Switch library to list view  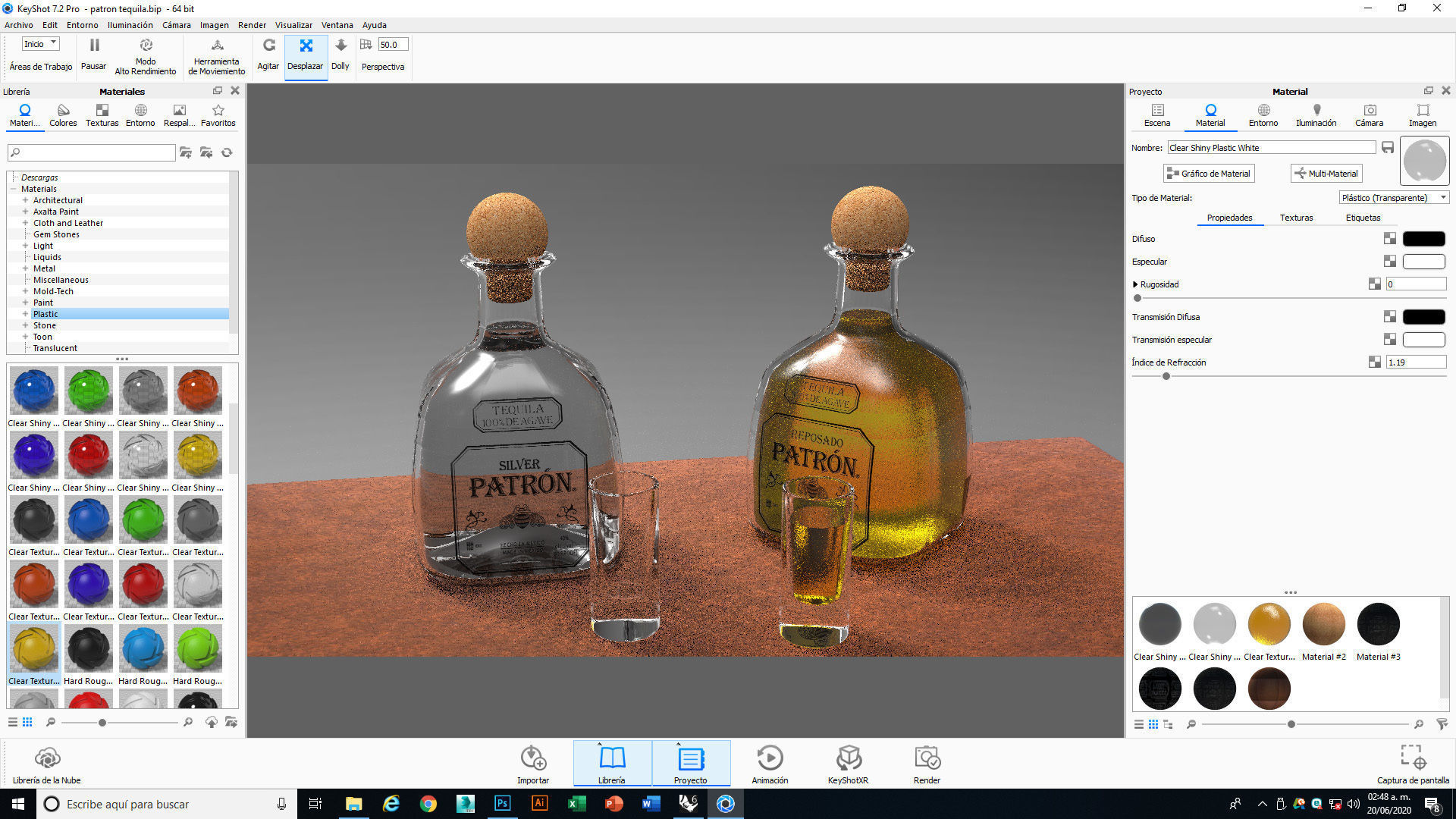(x=12, y=722)
